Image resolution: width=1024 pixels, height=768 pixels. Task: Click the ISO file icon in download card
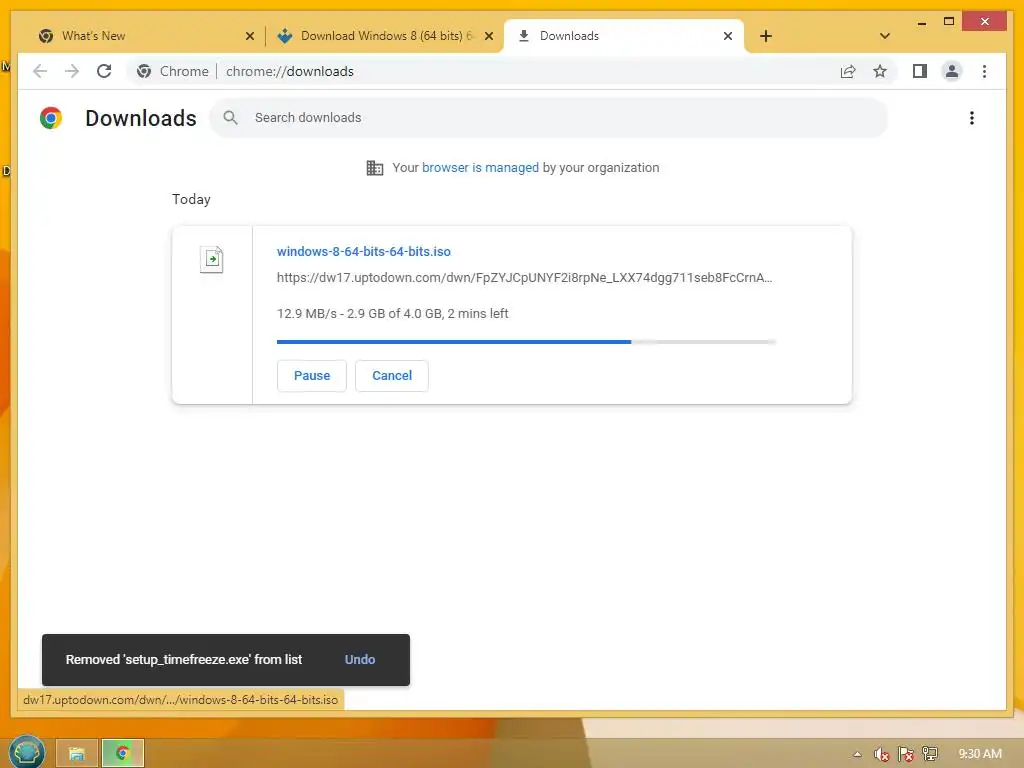point(212,259)
